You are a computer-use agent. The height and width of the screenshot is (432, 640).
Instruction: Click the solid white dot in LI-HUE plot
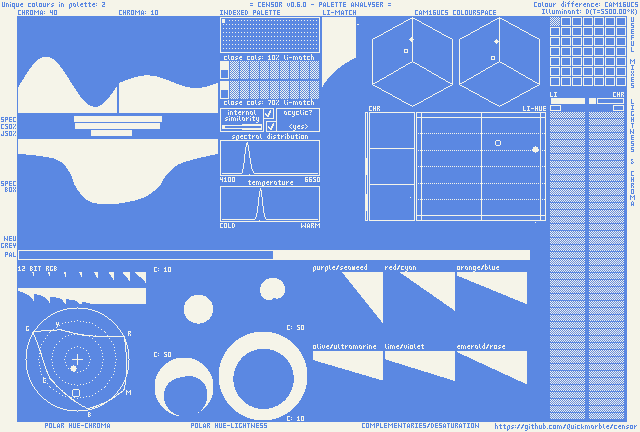(535, 149)
